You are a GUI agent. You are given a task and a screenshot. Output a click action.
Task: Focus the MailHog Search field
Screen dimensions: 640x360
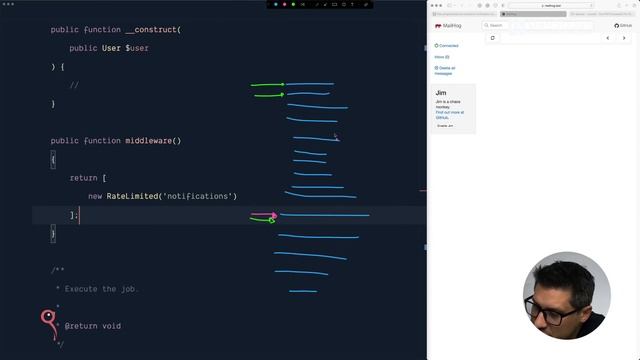point(538,25)
